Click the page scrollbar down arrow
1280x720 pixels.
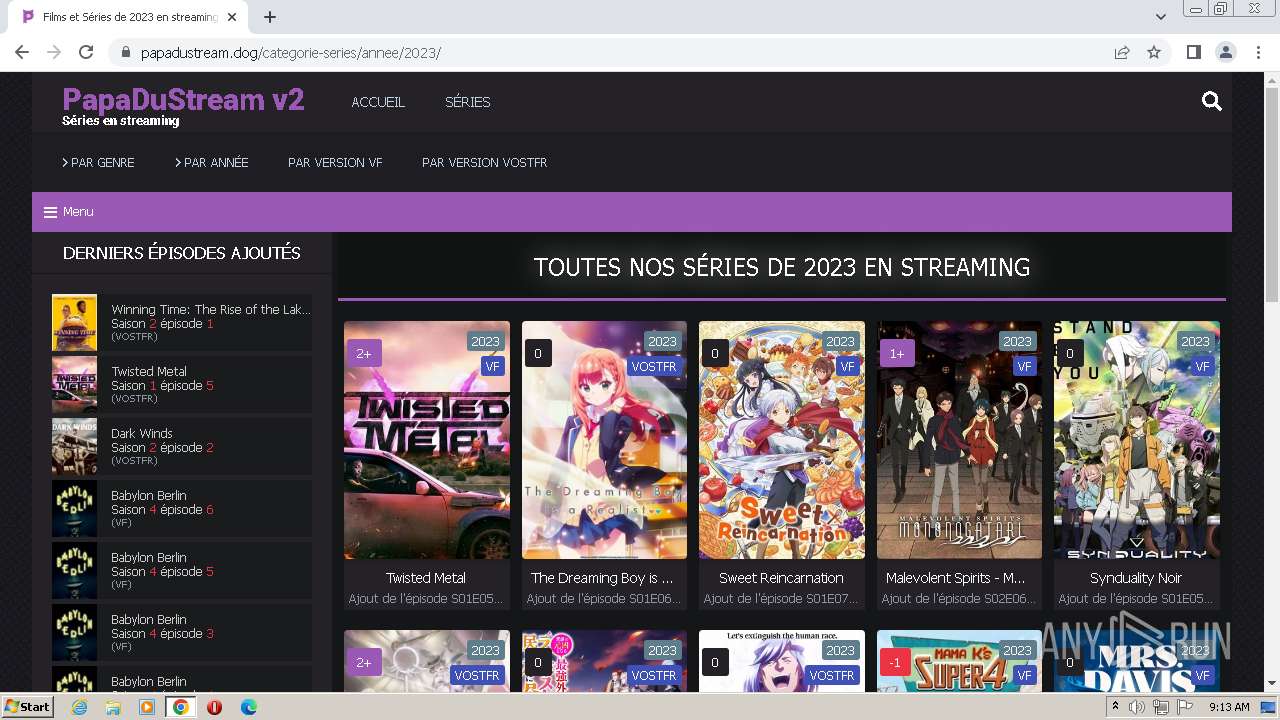click(1272, 684)
